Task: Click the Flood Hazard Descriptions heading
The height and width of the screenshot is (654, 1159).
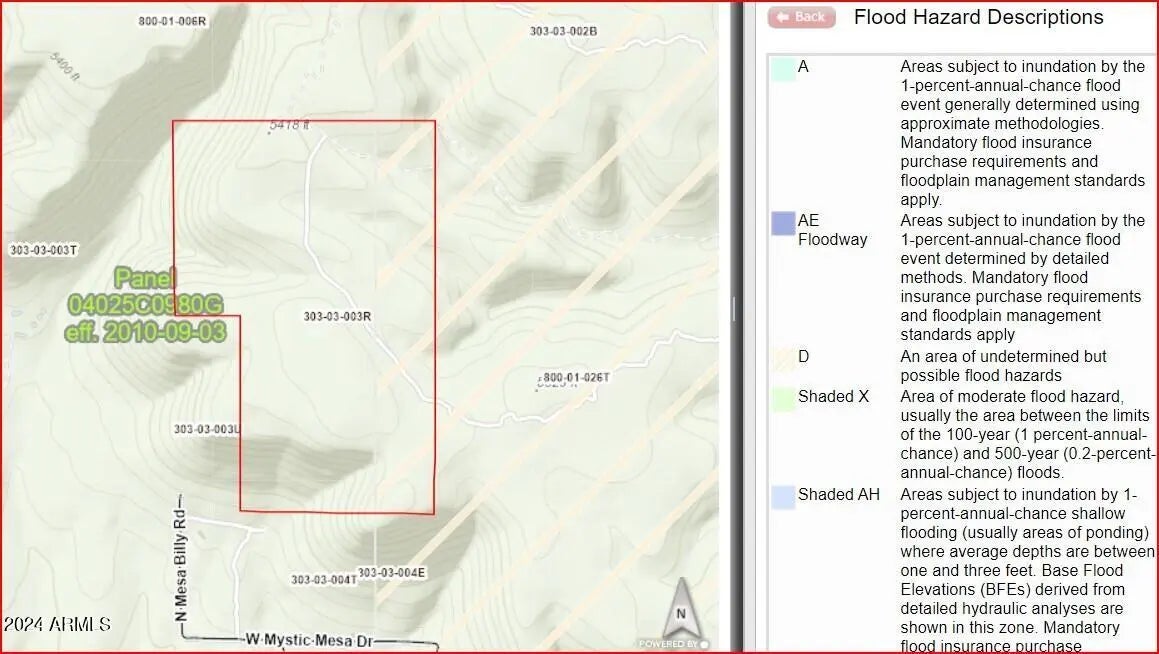Action: coord(978,17)
